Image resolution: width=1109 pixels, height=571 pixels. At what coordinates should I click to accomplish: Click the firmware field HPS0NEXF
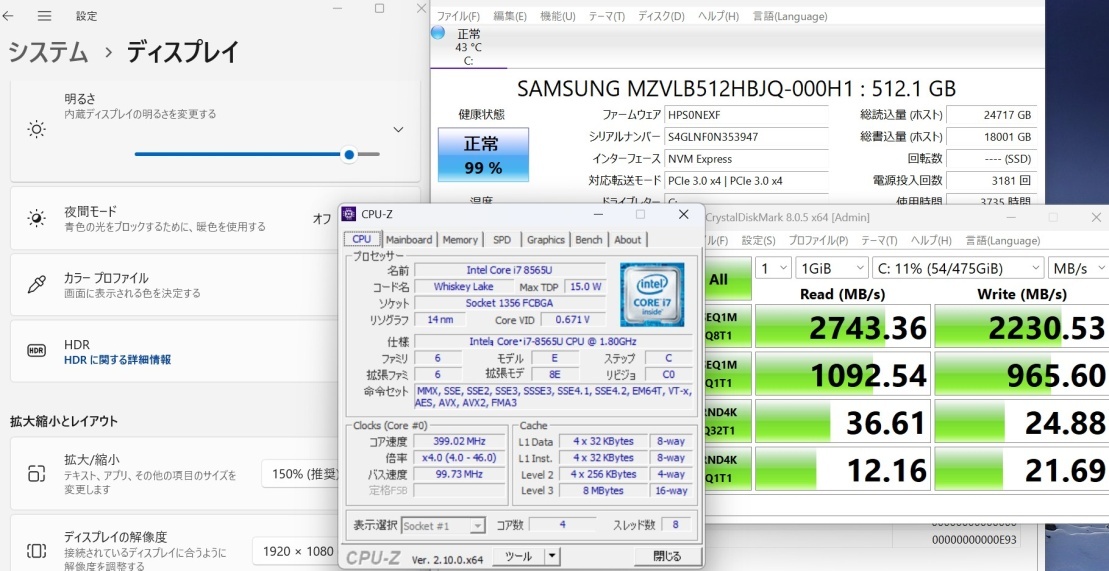coord(745,115)
